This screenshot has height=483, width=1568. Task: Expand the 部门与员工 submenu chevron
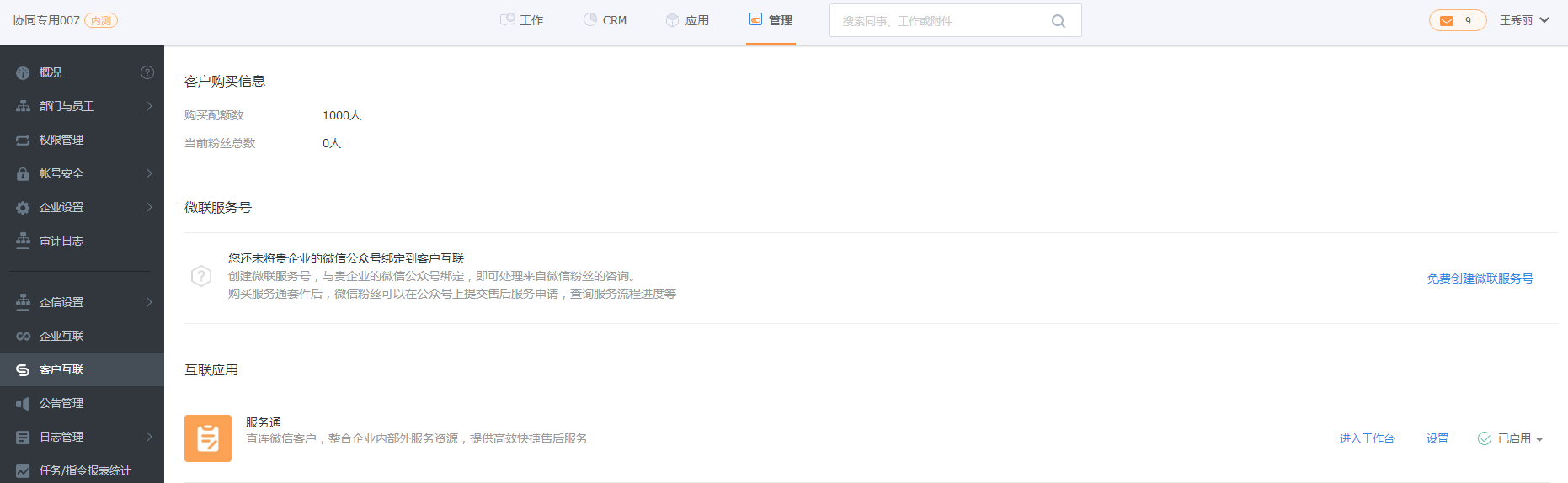pyautogui.click(x=149, y=106)
